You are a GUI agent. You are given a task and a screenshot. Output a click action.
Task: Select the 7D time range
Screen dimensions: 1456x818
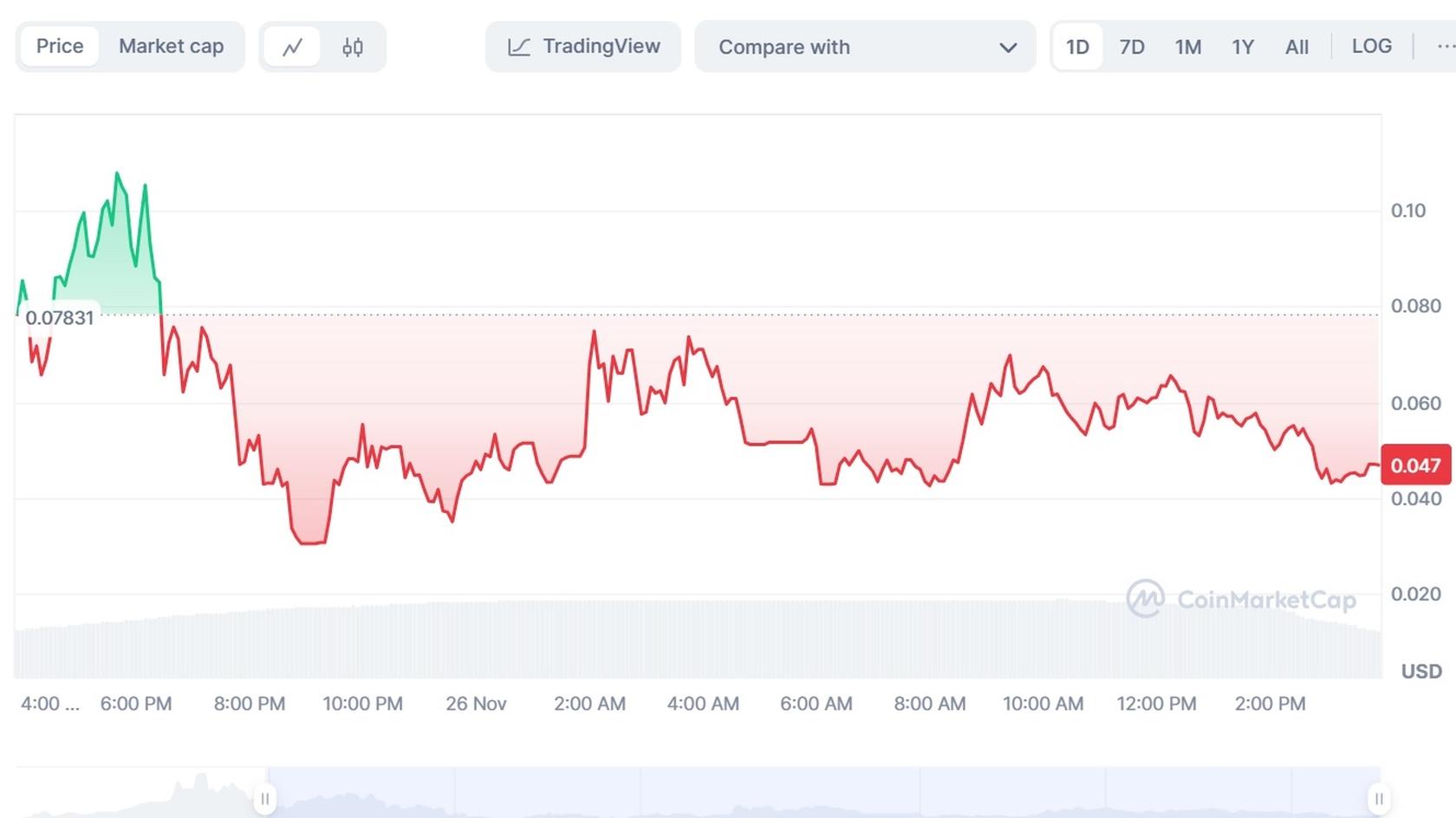[1132, 47]
